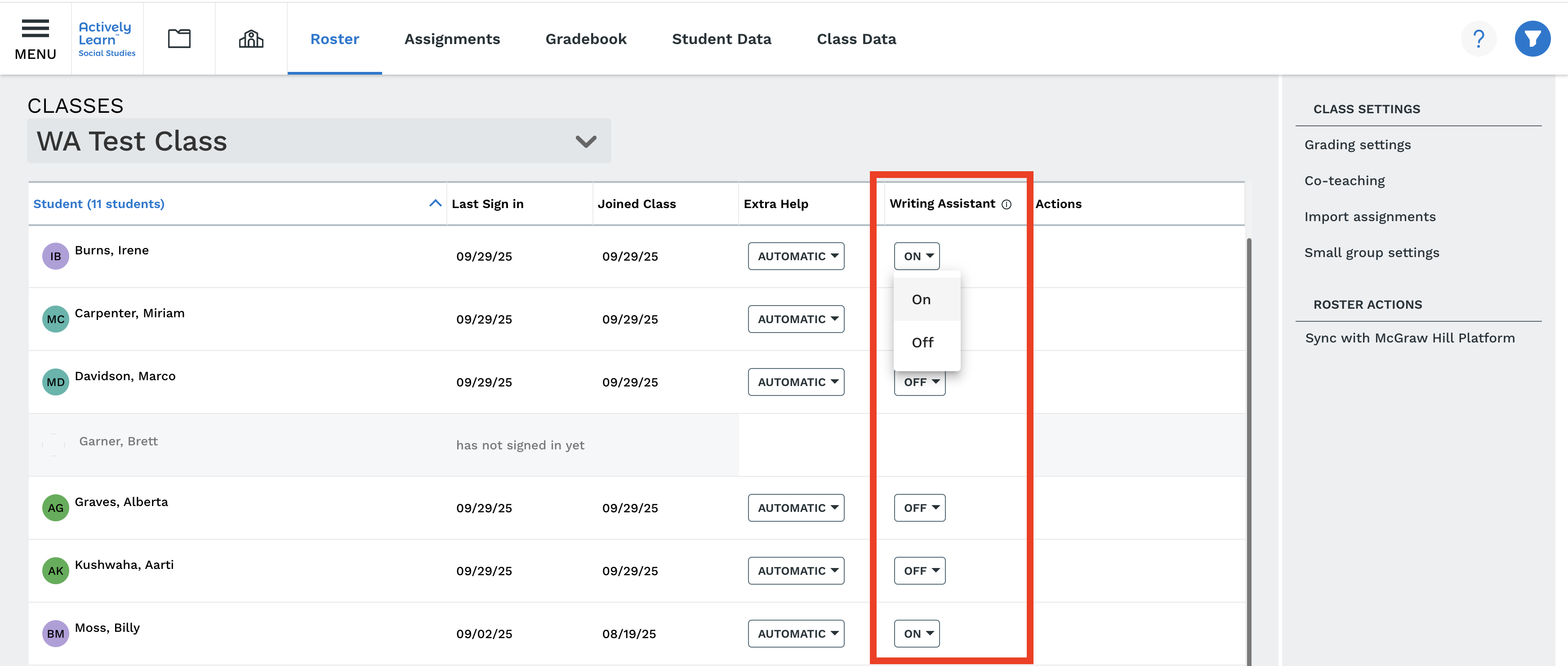Select On in the Writing Assistant menu
This screenshot has height=666, width=1568.
[x=921, y=299]
